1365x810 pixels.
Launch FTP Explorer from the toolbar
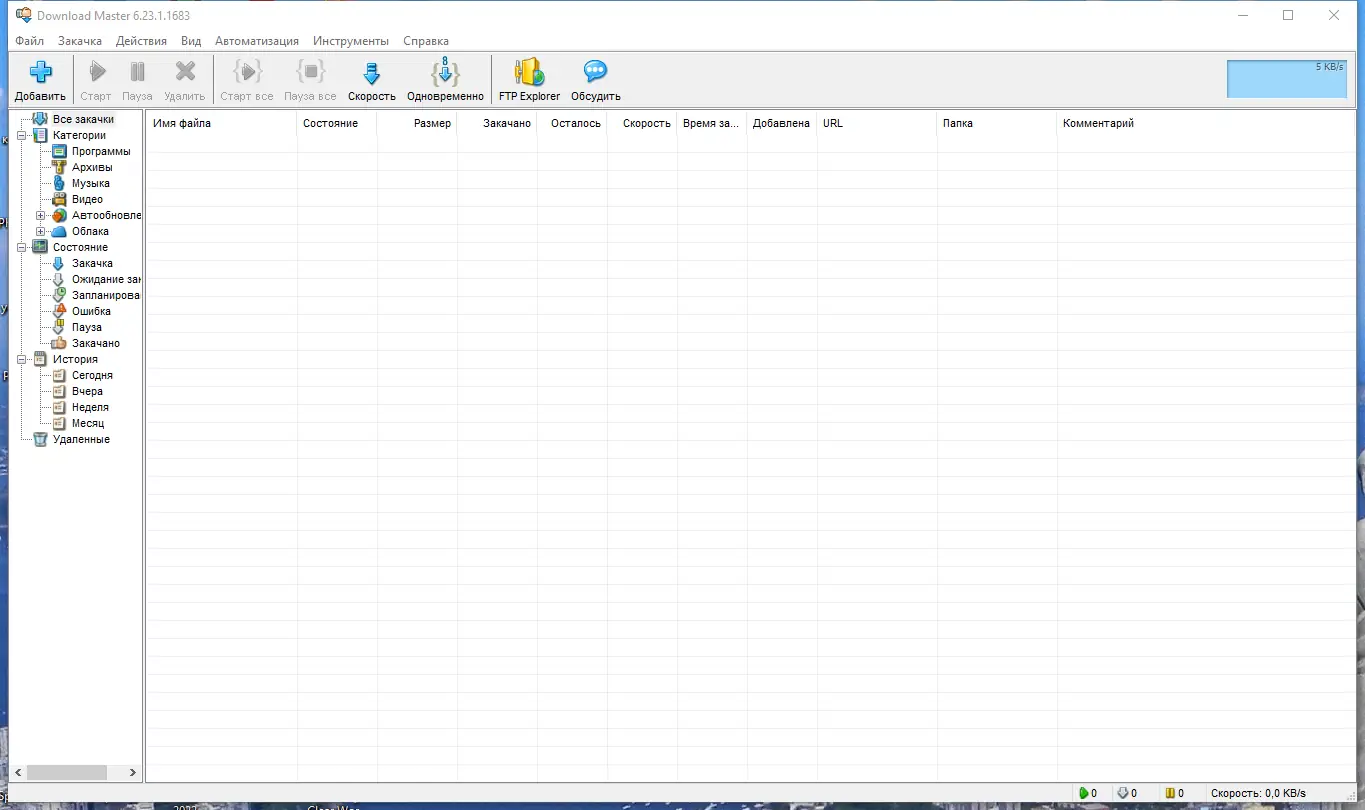pos(529,80)
